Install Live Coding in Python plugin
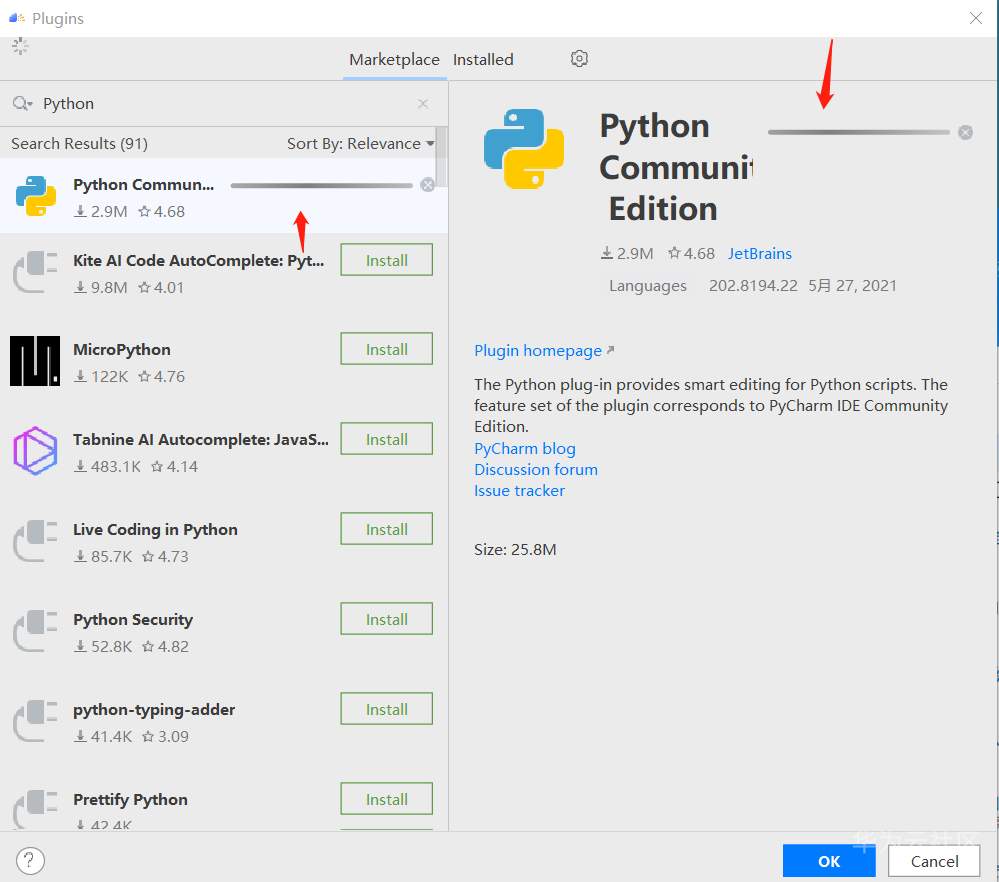999x882 pixels. 387,529
